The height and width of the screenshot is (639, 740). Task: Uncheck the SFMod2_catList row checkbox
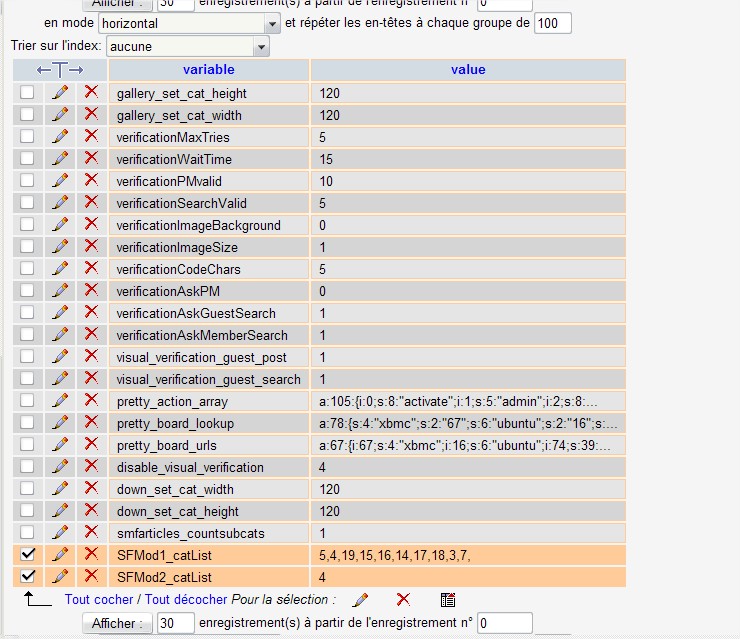point(27,576)
